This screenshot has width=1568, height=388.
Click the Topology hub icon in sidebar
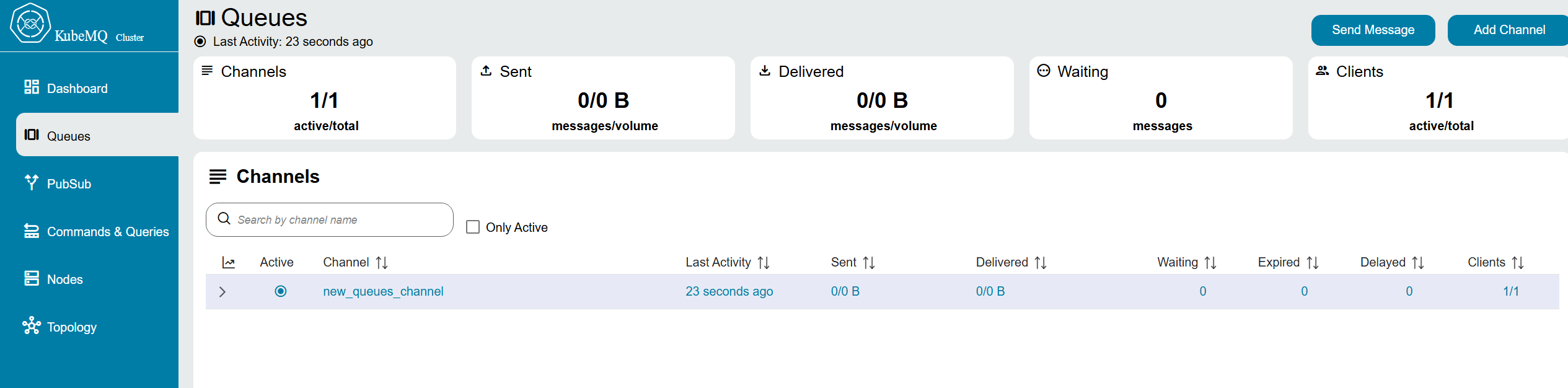coord(32,326)
